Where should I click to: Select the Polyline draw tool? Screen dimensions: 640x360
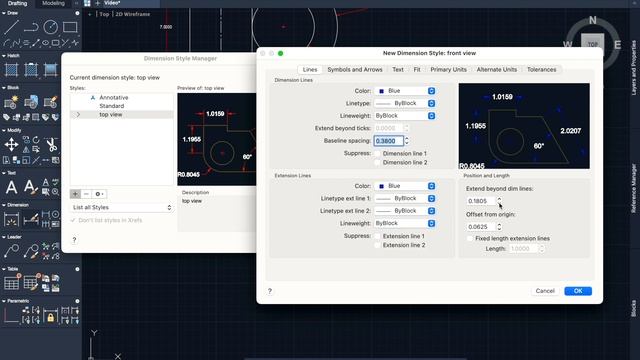coord(31,27)
